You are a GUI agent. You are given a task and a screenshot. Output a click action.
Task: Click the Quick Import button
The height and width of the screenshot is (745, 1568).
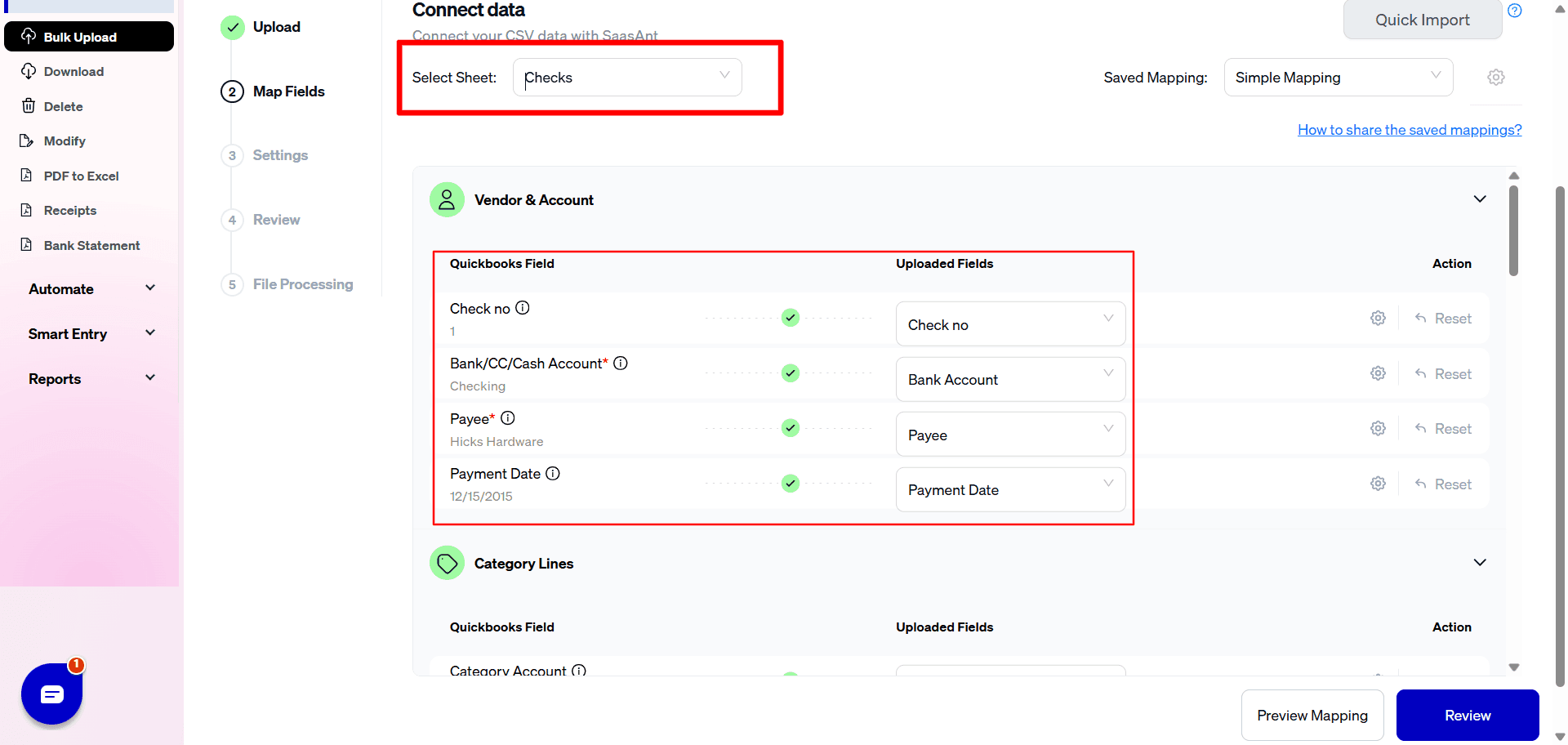click(1423, 20)
